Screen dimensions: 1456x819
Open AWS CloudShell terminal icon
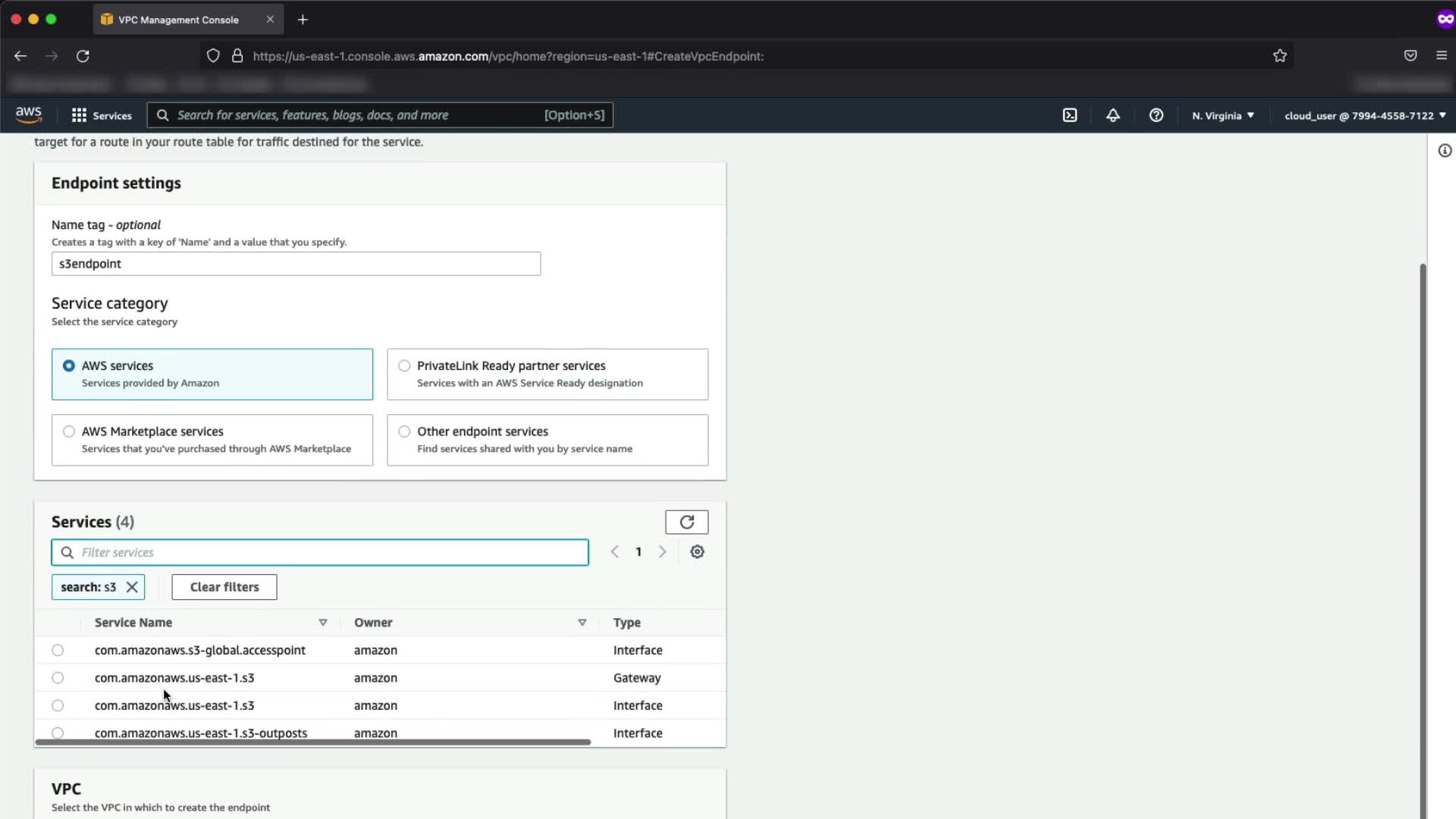pos(1069,115)
